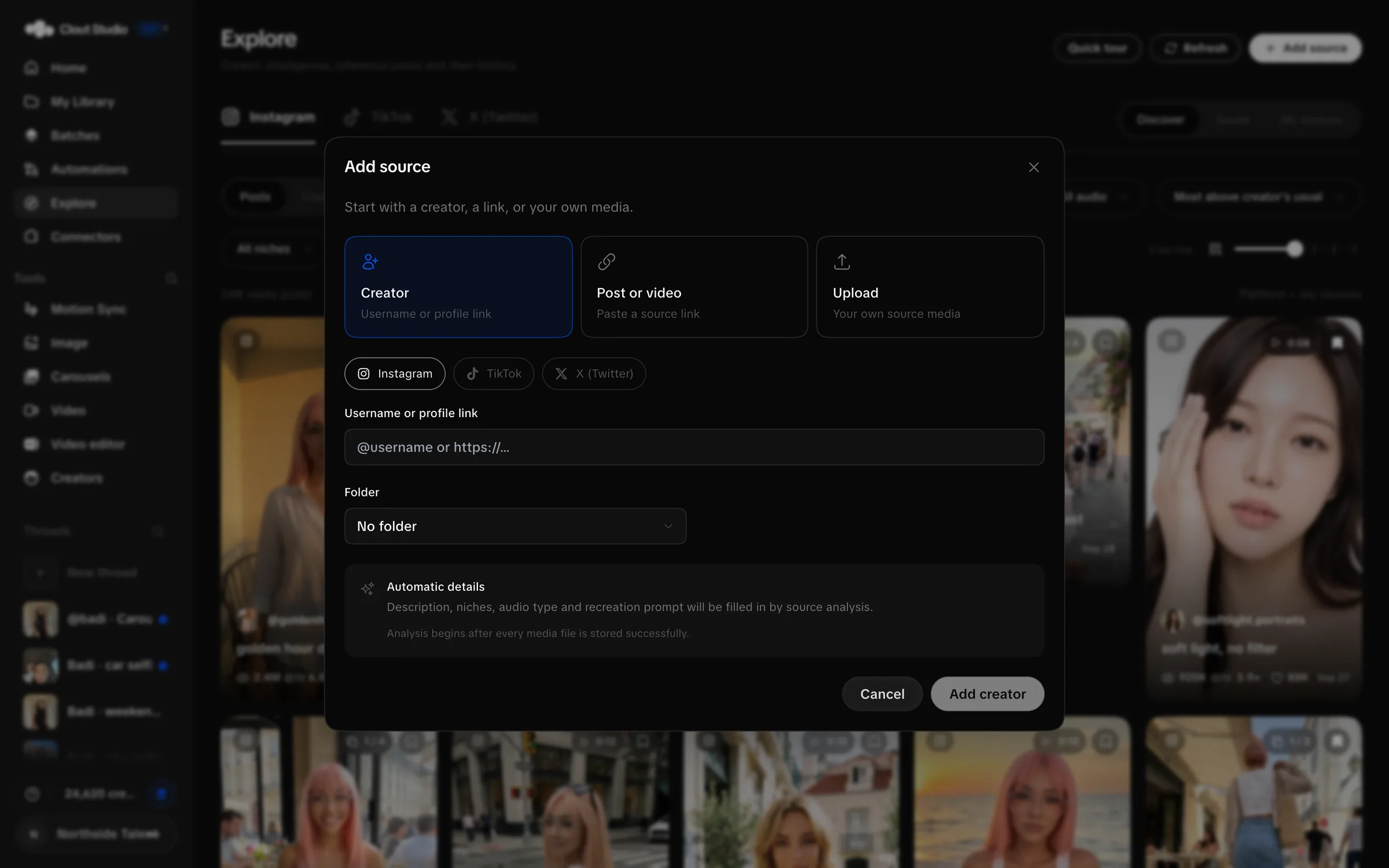
Task: Focus the username or profile link field
Action: click(694, 447)
